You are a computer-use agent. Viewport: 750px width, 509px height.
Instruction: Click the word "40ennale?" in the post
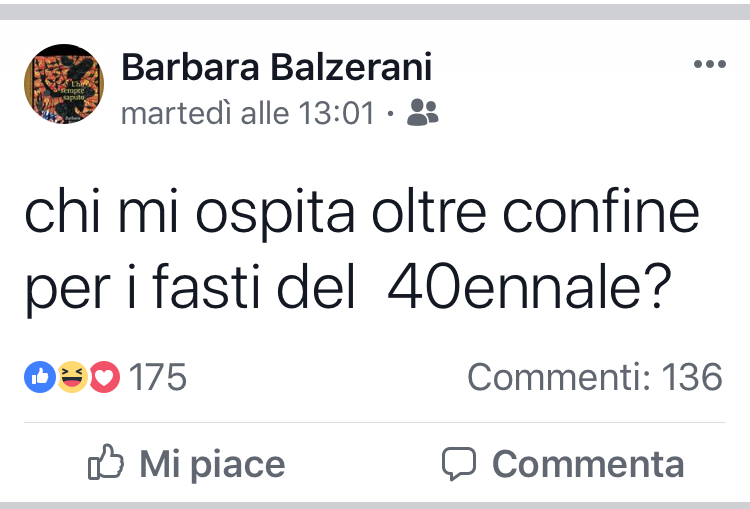(x=527, y=288)
